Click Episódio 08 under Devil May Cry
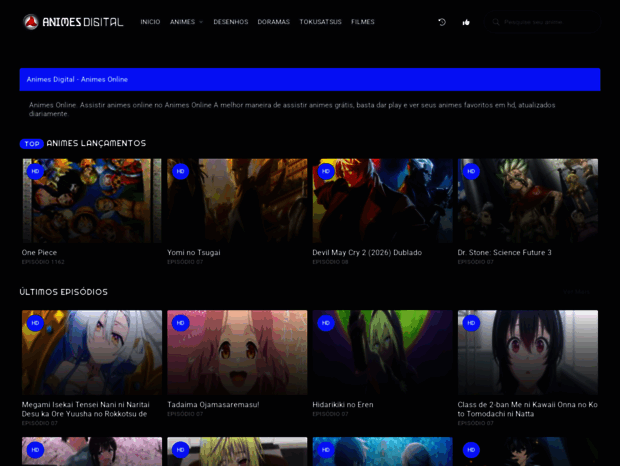 [330, 262]
